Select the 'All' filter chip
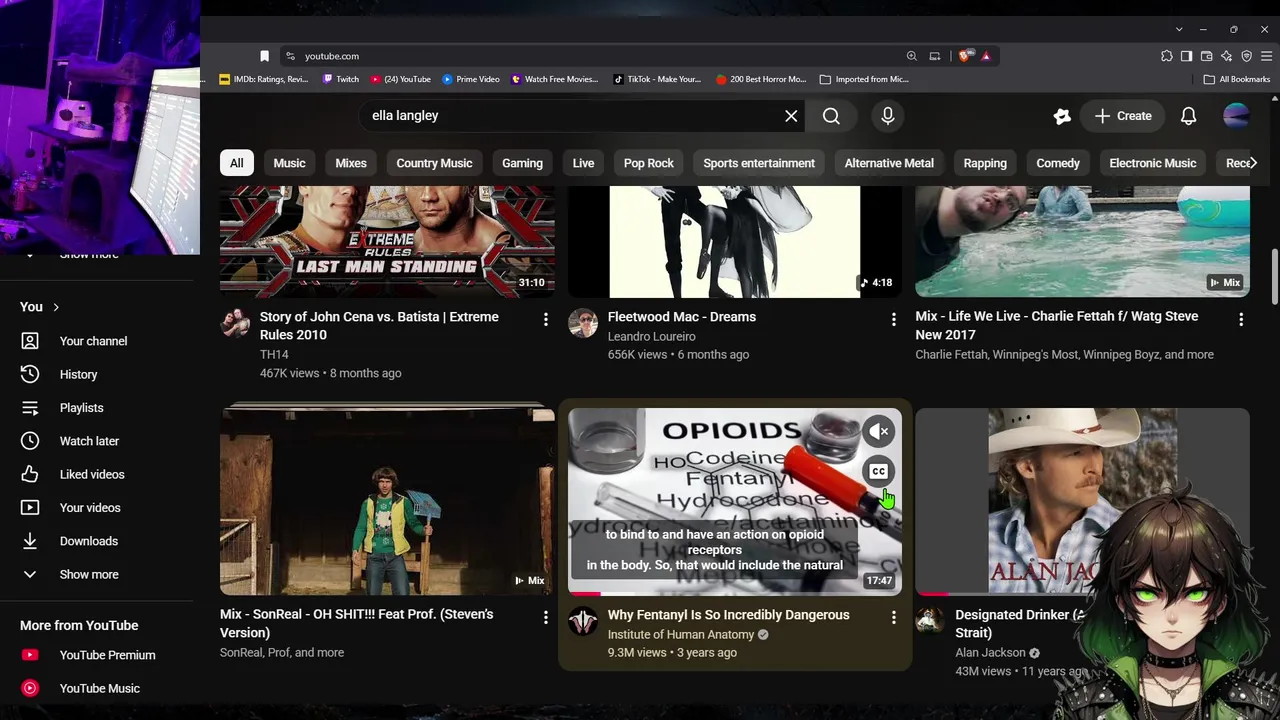 (x=236, y=163)
